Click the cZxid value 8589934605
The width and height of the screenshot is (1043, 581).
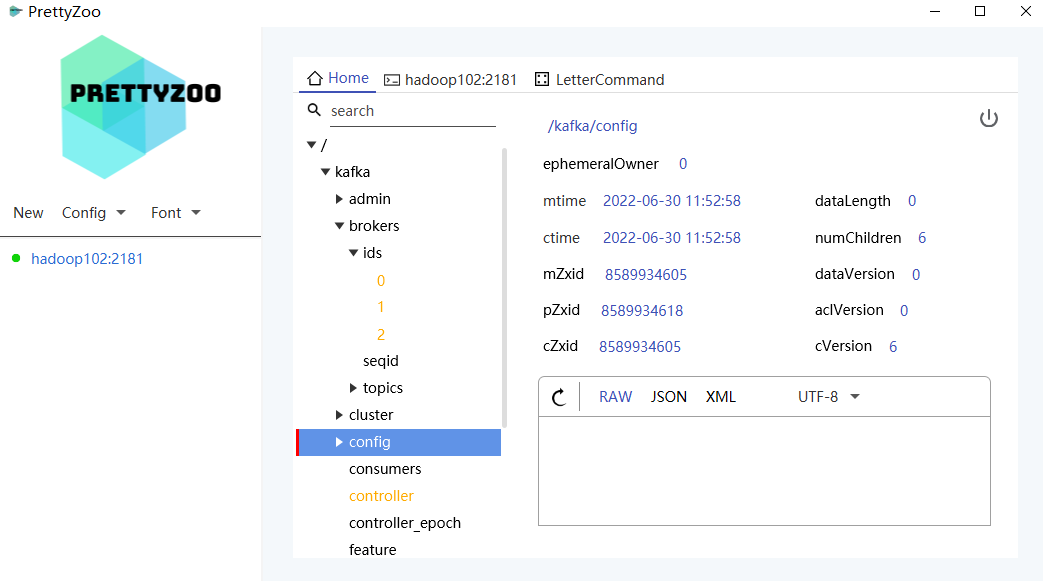click(x=640, y=347)
